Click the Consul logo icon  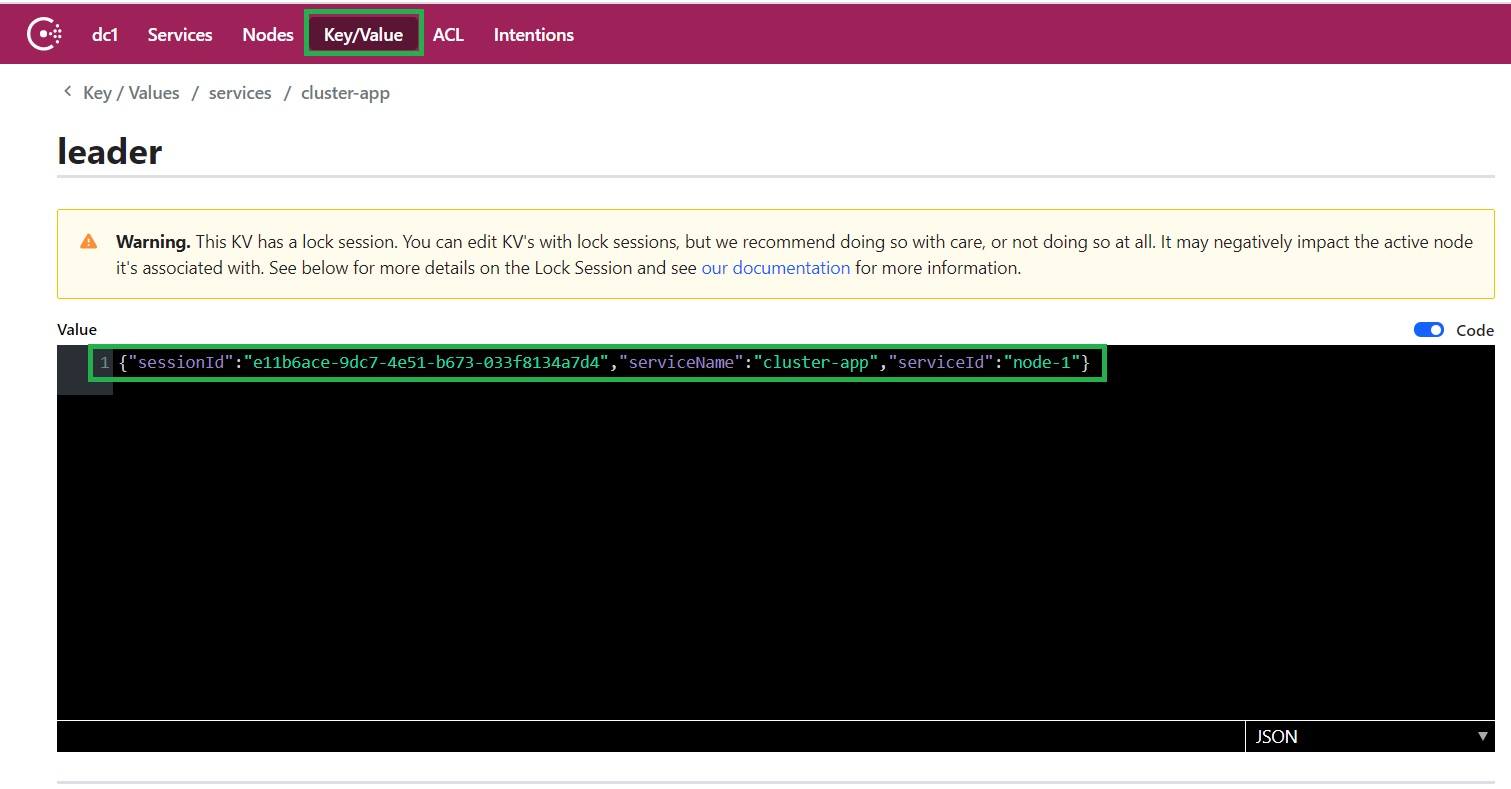tap(45, 34)
